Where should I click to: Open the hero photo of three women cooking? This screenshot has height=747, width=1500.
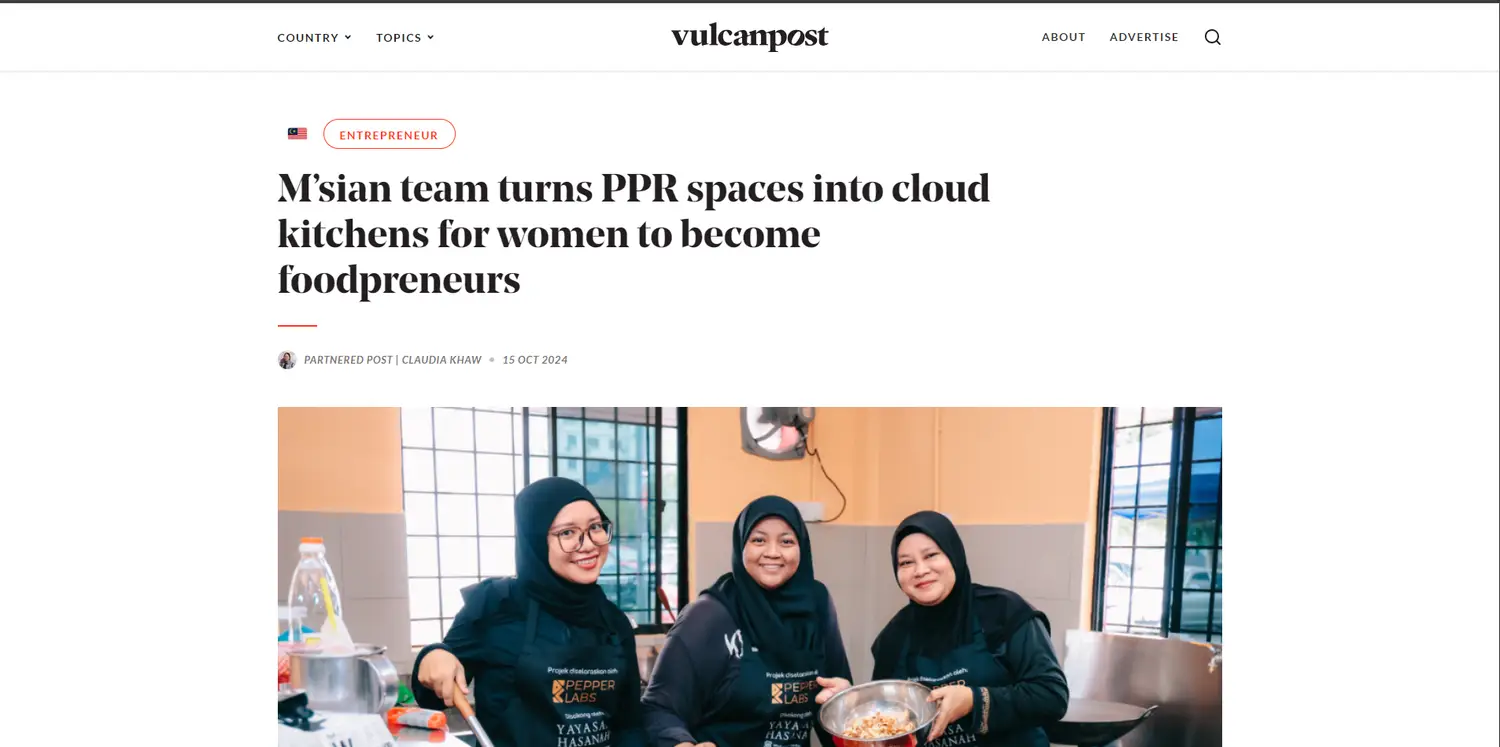tap(750, 577)
